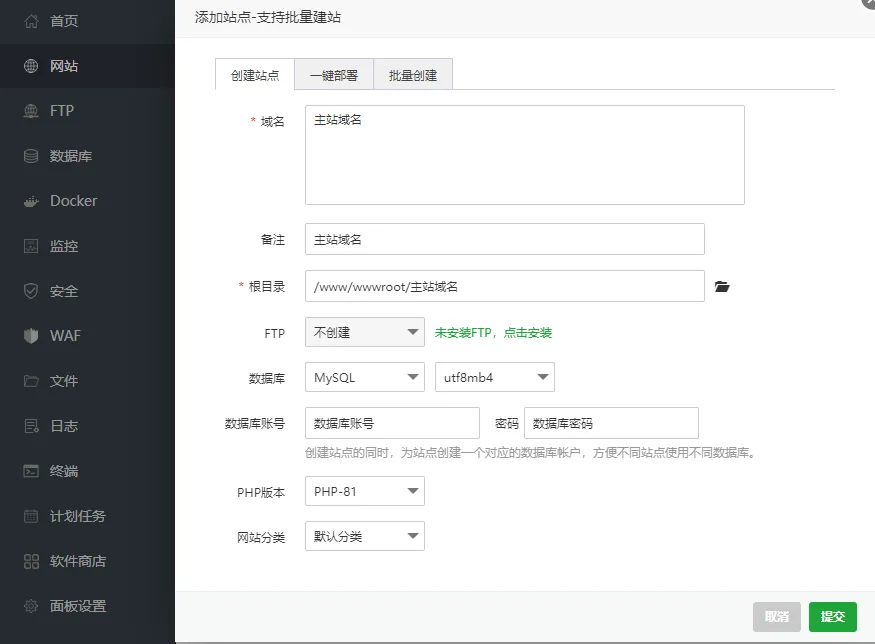Open the MySQL database type dropdown
This screenshot has height=644, width=875.
pyautogui.click(x=364, y=377)
